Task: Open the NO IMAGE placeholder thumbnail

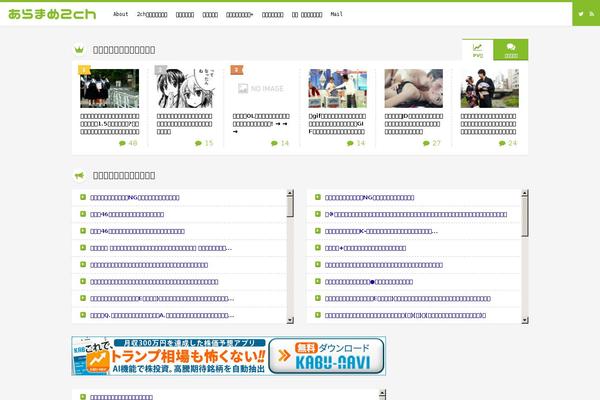Action: pyautogui.click(x=261, y=88)
